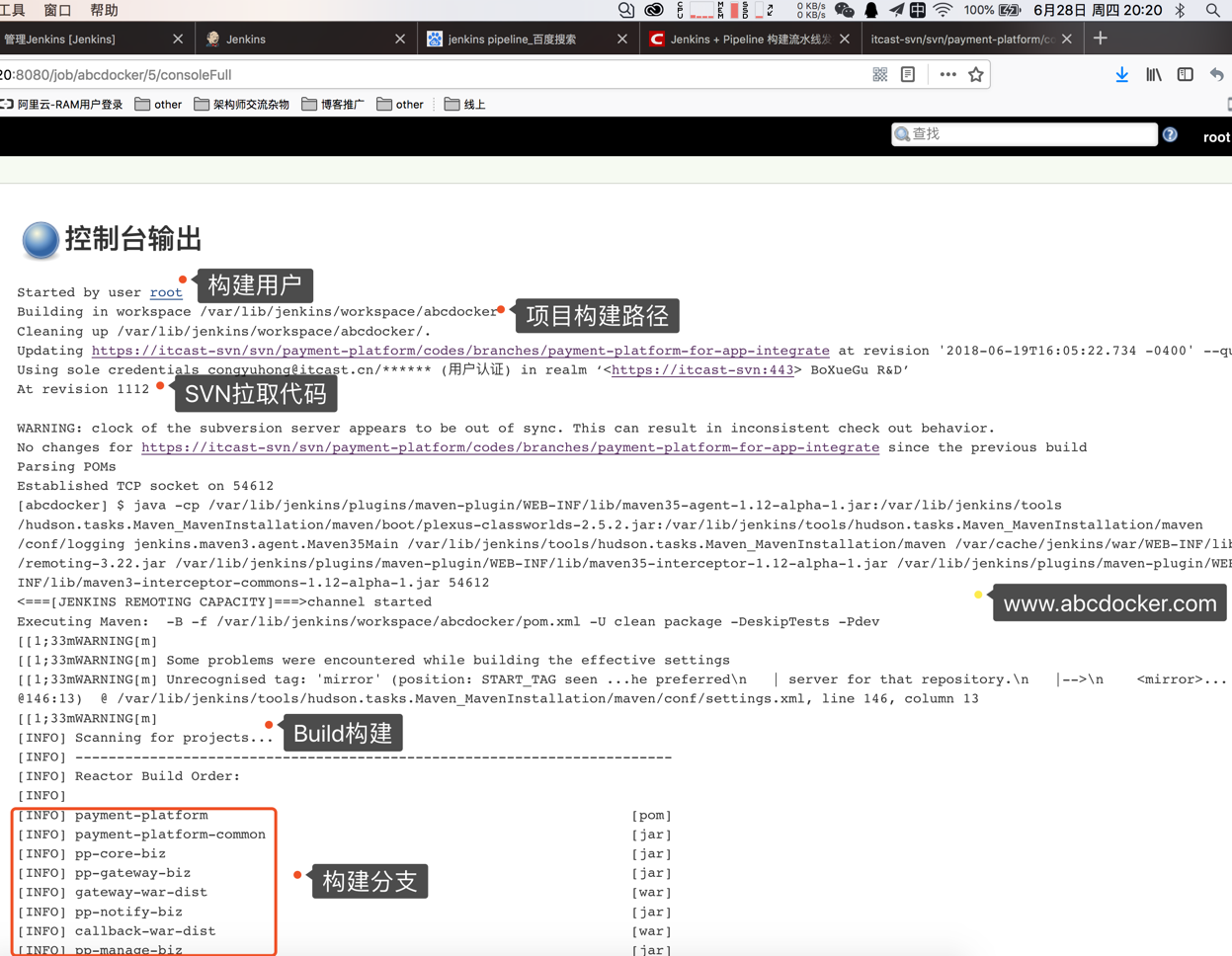Expand the 'other' folder next to 线上
This screenshot has height=956, width=1232.
[400, 105]
